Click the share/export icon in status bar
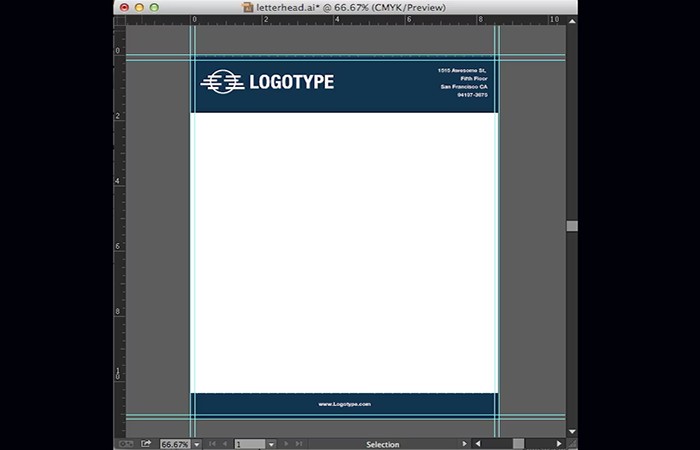The image size is (700, 450). point(146,444)
